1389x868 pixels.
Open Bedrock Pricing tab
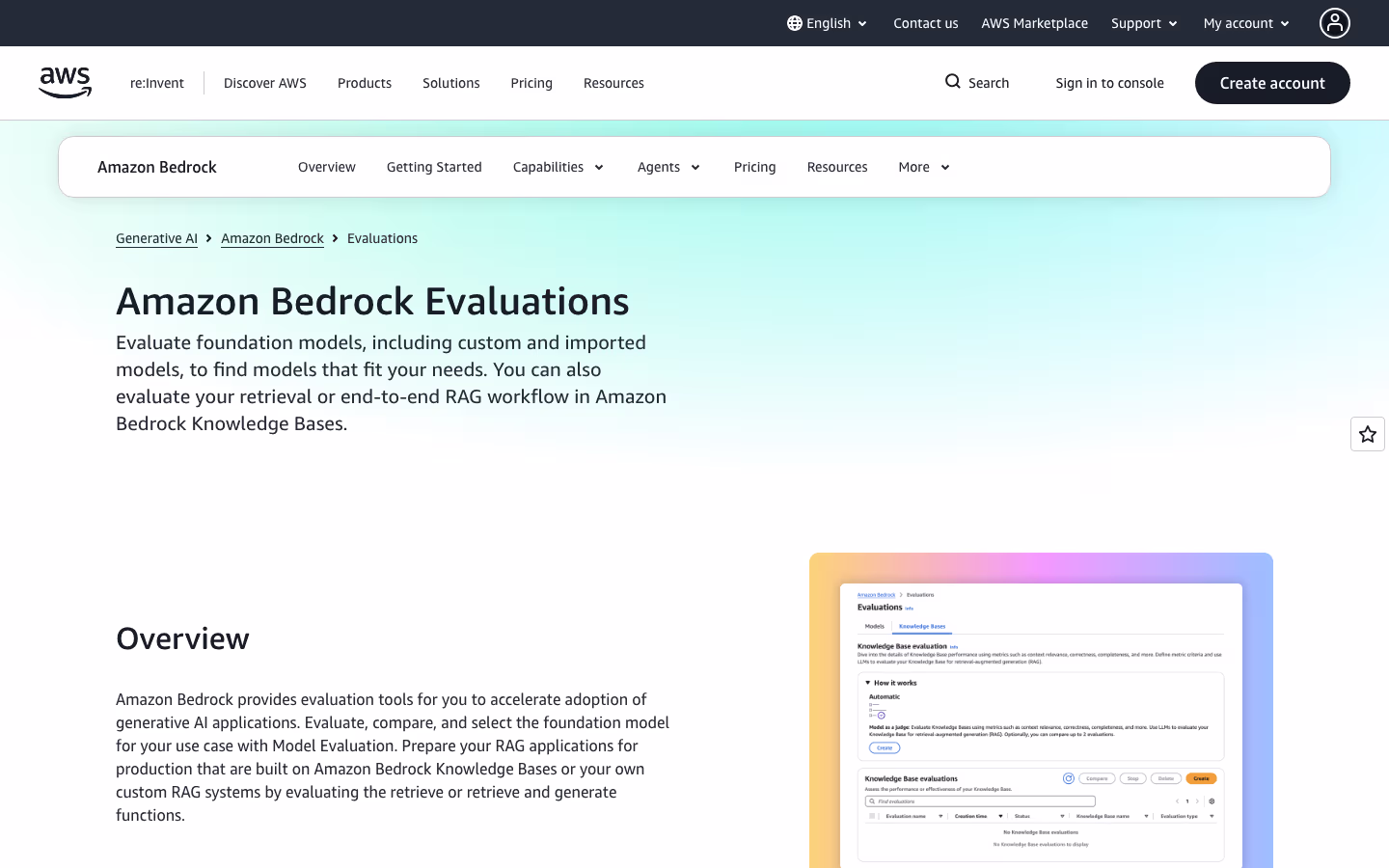[x=755, y=167]
